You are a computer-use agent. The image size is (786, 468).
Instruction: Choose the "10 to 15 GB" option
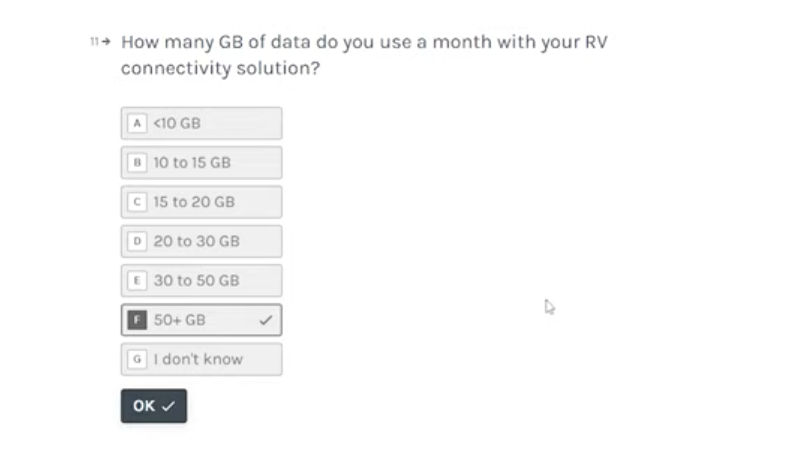click(x=201, y=162)
